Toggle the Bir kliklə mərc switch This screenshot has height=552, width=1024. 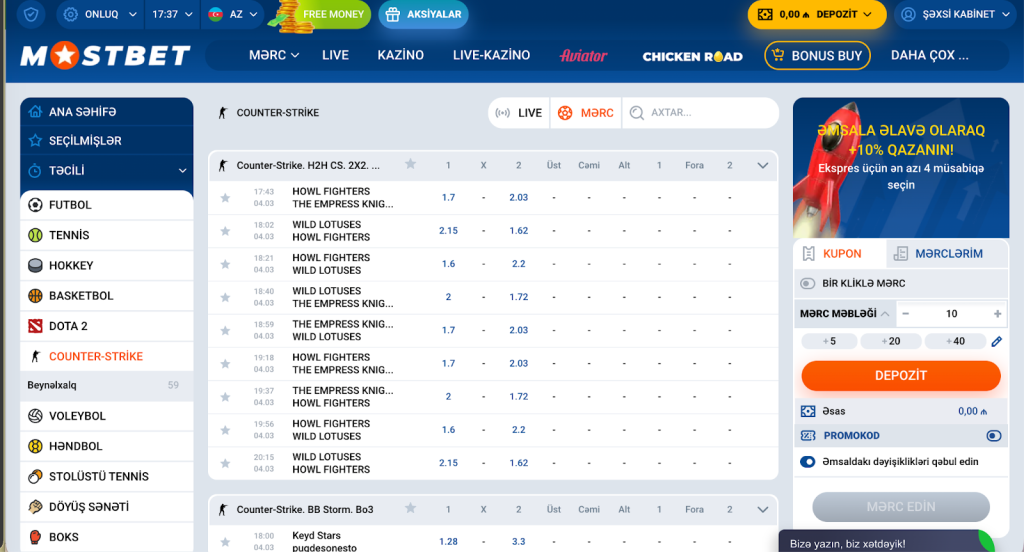(x=808, y=284)
